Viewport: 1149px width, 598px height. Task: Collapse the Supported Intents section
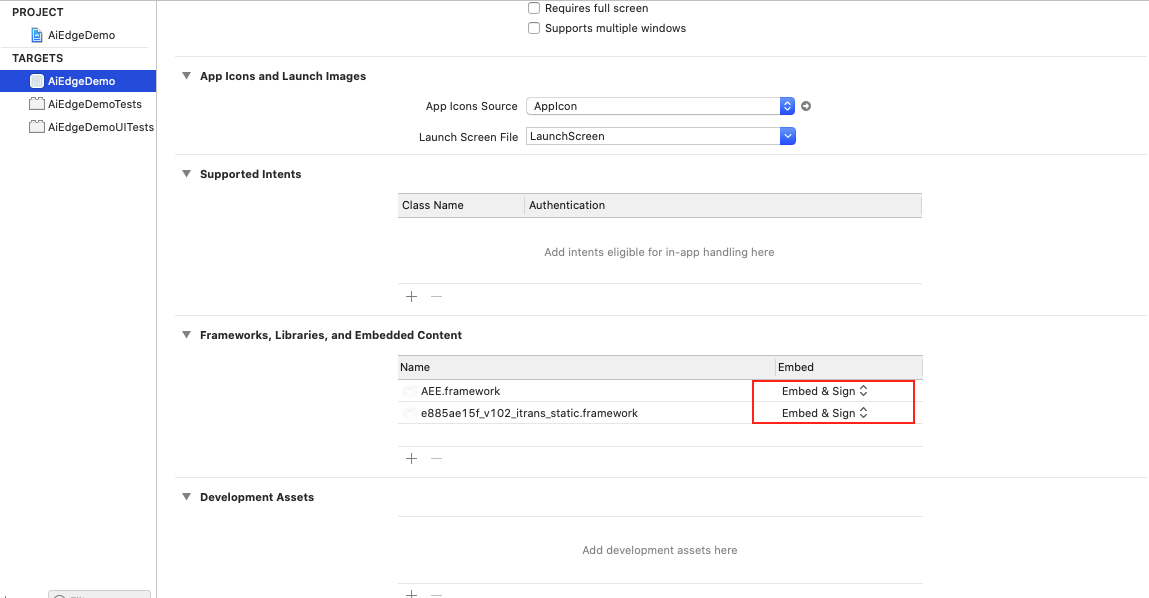pyautogui.click(x=186, y=174)
